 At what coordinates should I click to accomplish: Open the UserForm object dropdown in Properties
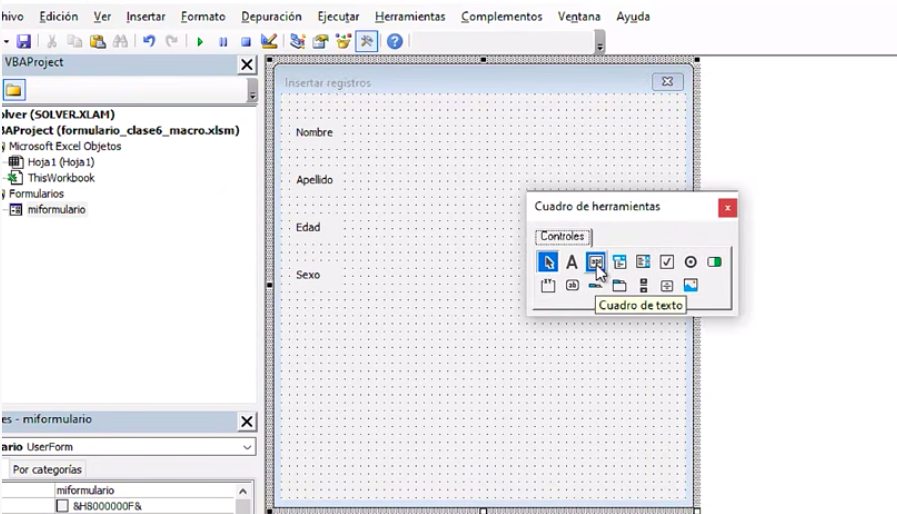pyautogui.click(x=247, y=447)
